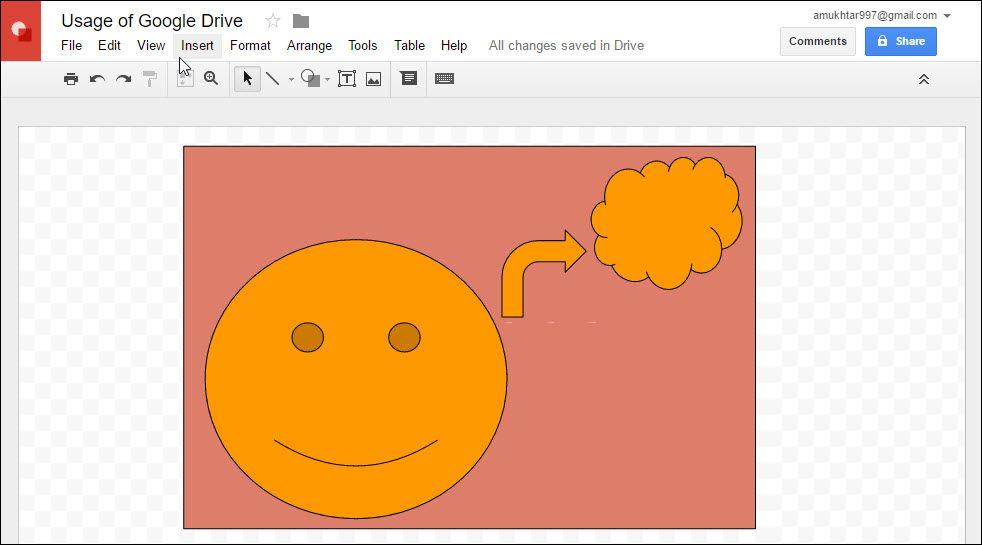The height and width of the screenshot is (545, 982).
Task: Star the Usage of Google Drive document
Action: (273, 21)
